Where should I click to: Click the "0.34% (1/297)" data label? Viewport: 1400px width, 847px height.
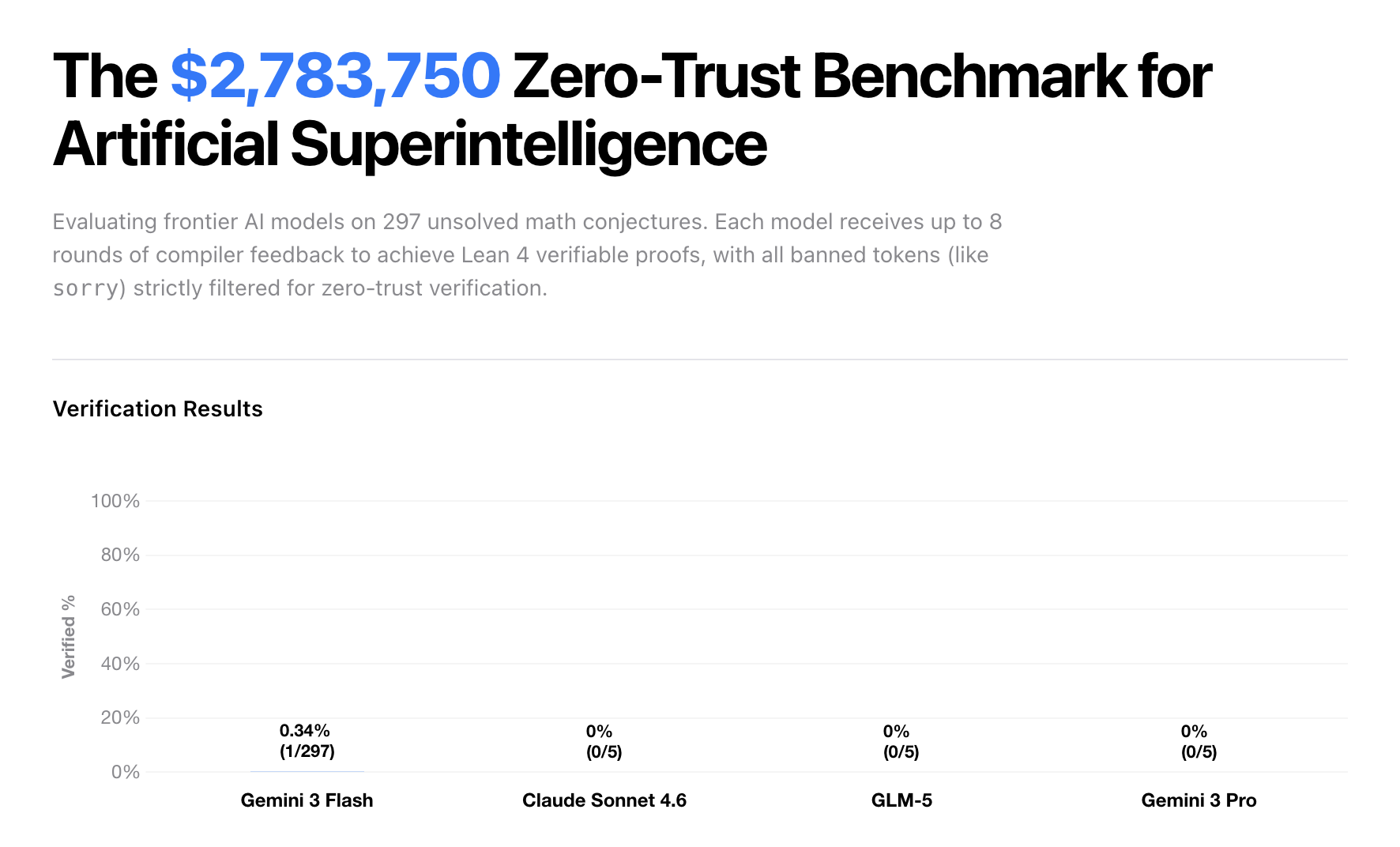[307, 740]
